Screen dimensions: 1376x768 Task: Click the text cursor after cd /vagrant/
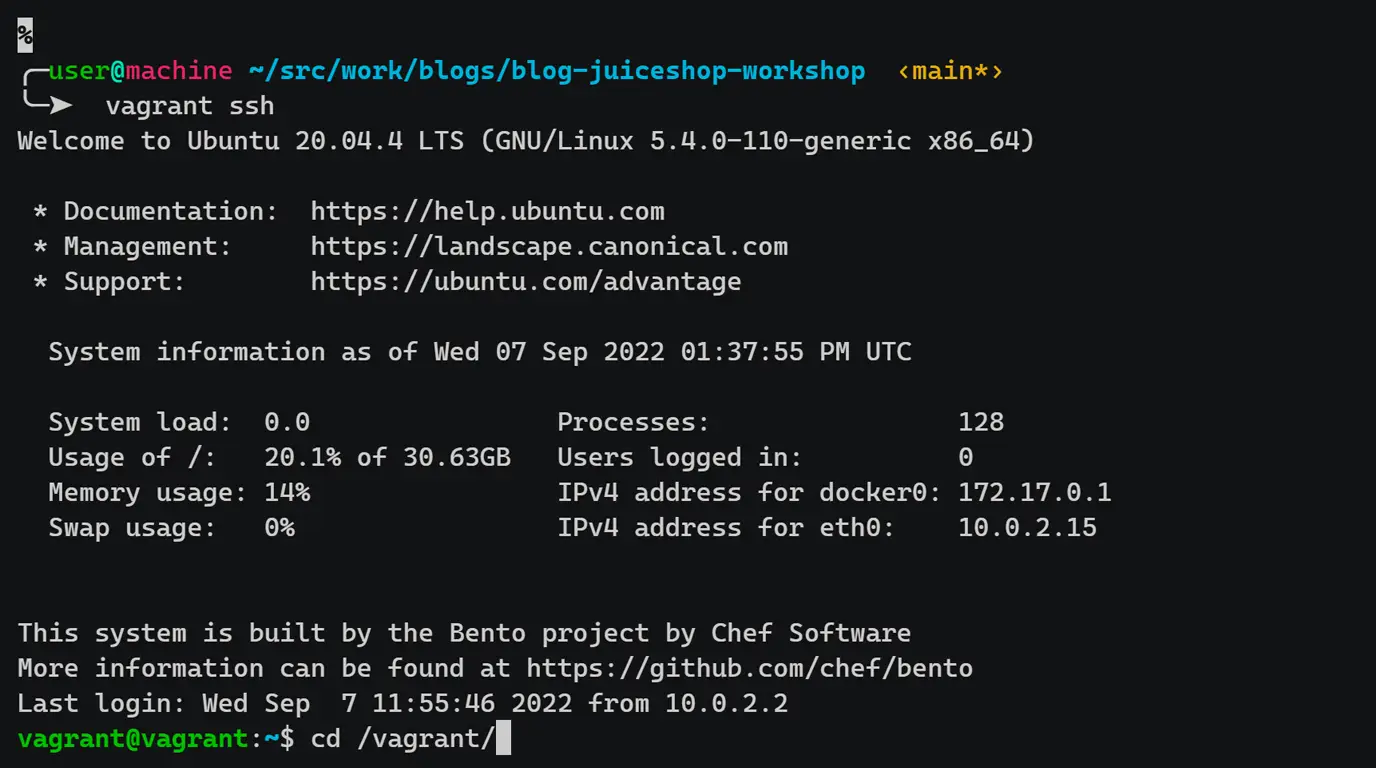(503, 739)
